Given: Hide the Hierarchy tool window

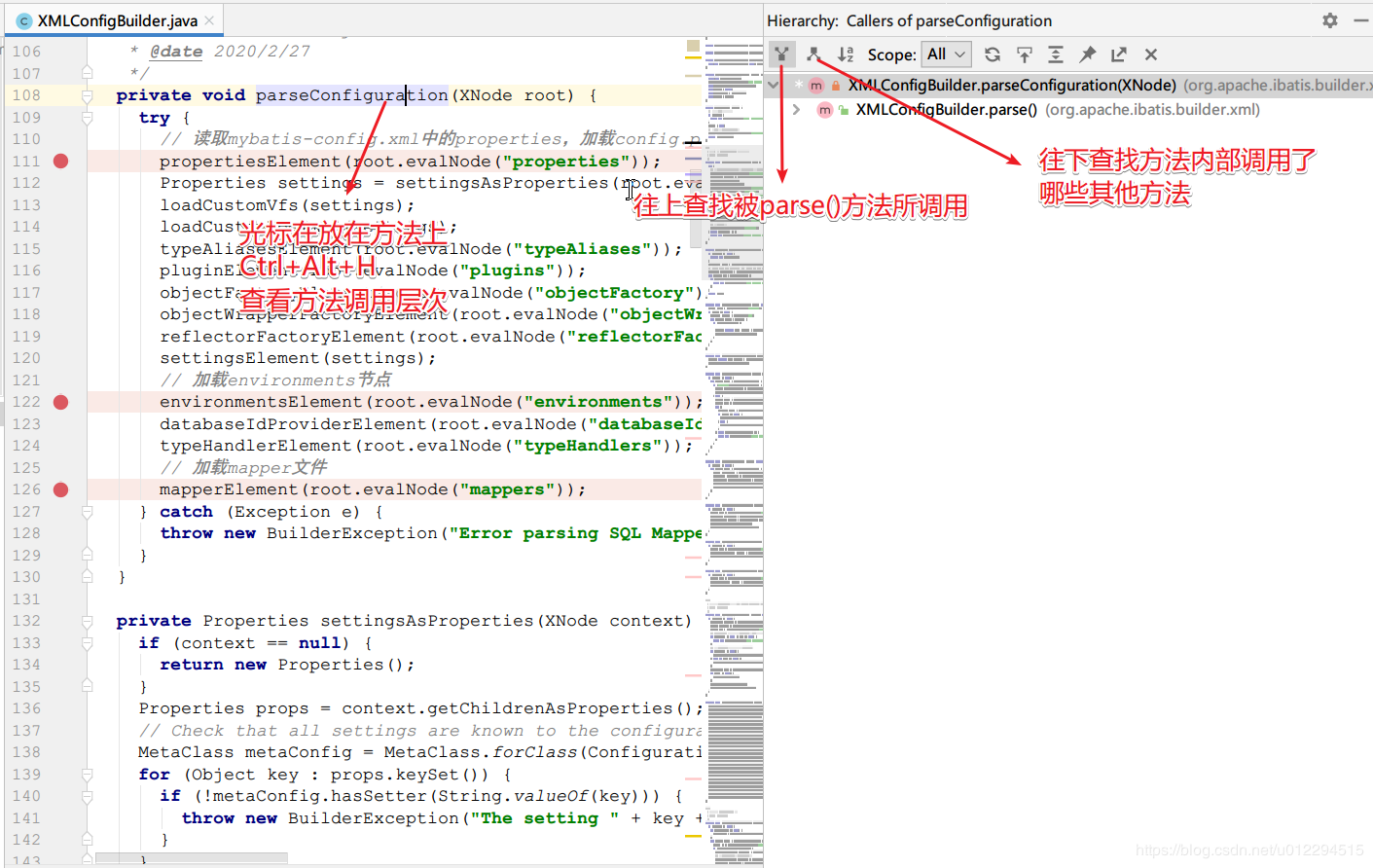Looking at the screenshot, I should (1361, 20).
